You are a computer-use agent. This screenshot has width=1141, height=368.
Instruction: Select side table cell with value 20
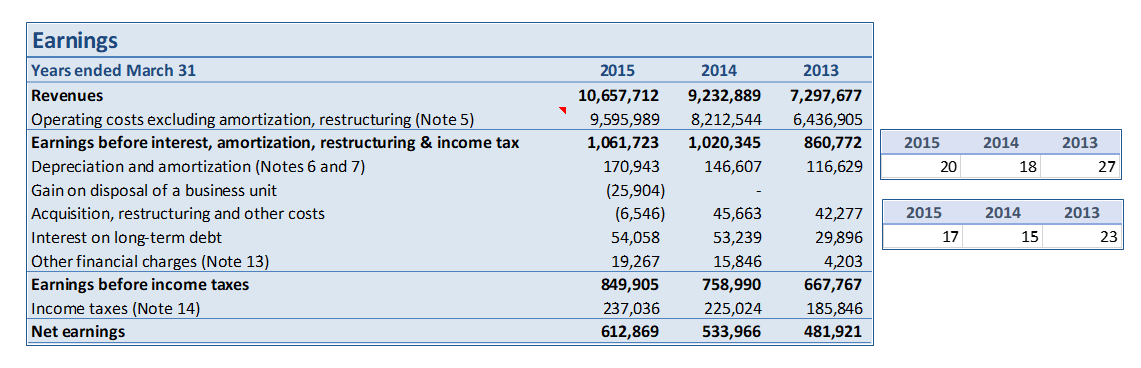(921, 167)
